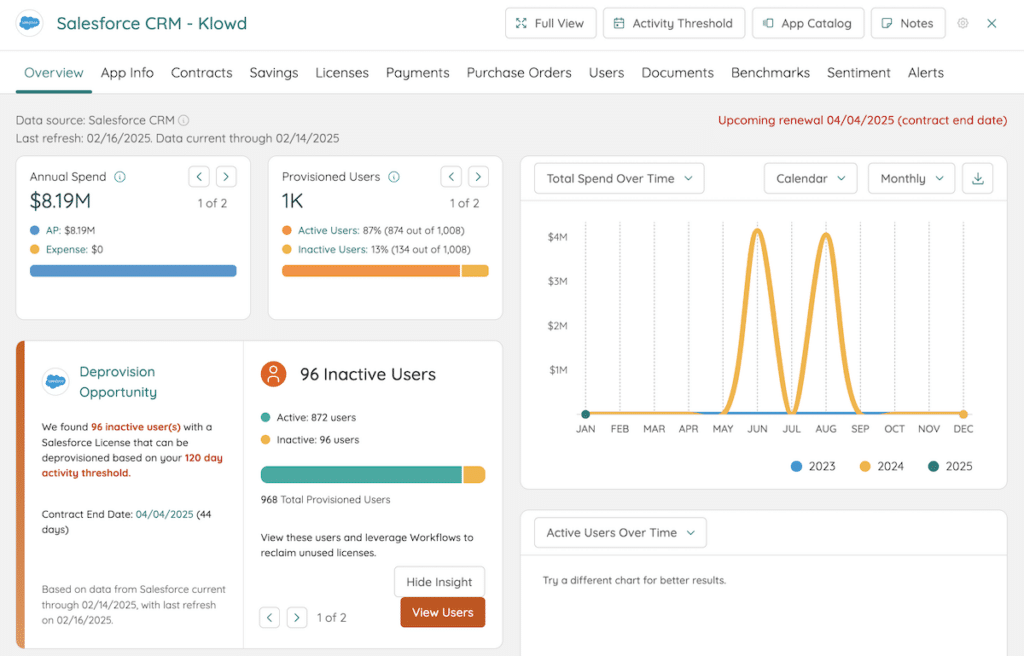Open the settings gear icon near the top right
This screenshot has height=656, width=1024.
coord(962,22)
